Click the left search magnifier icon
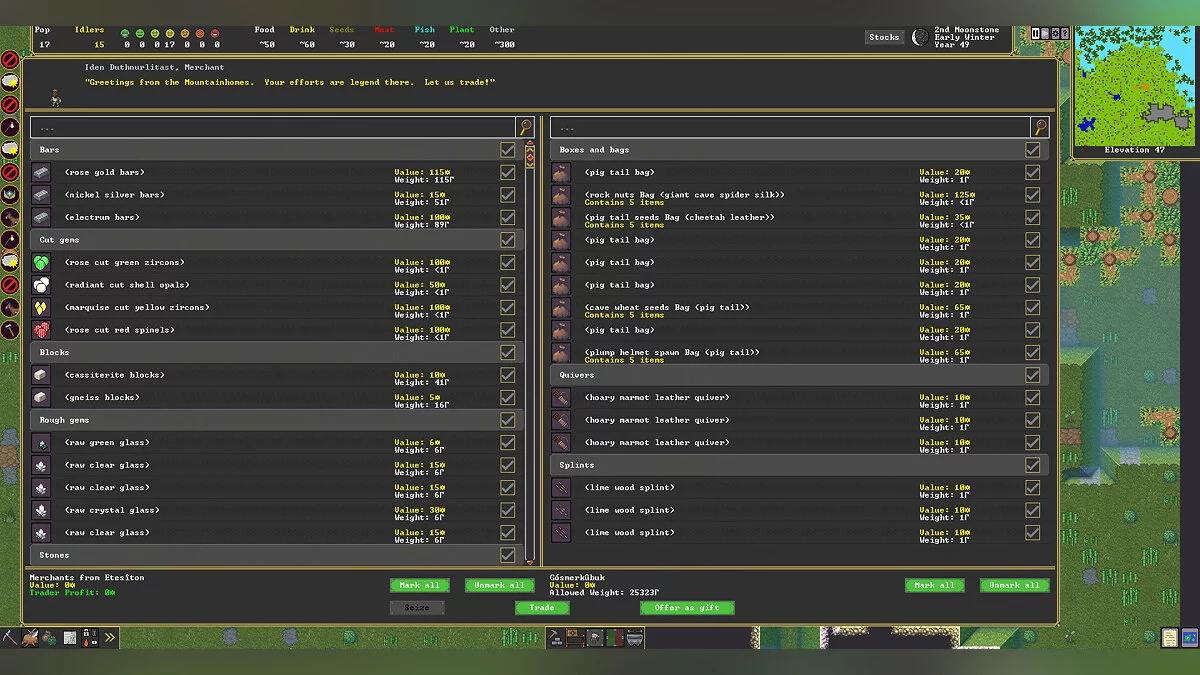The height and width of the screenshot is (675, 1200). pos(525,127)
